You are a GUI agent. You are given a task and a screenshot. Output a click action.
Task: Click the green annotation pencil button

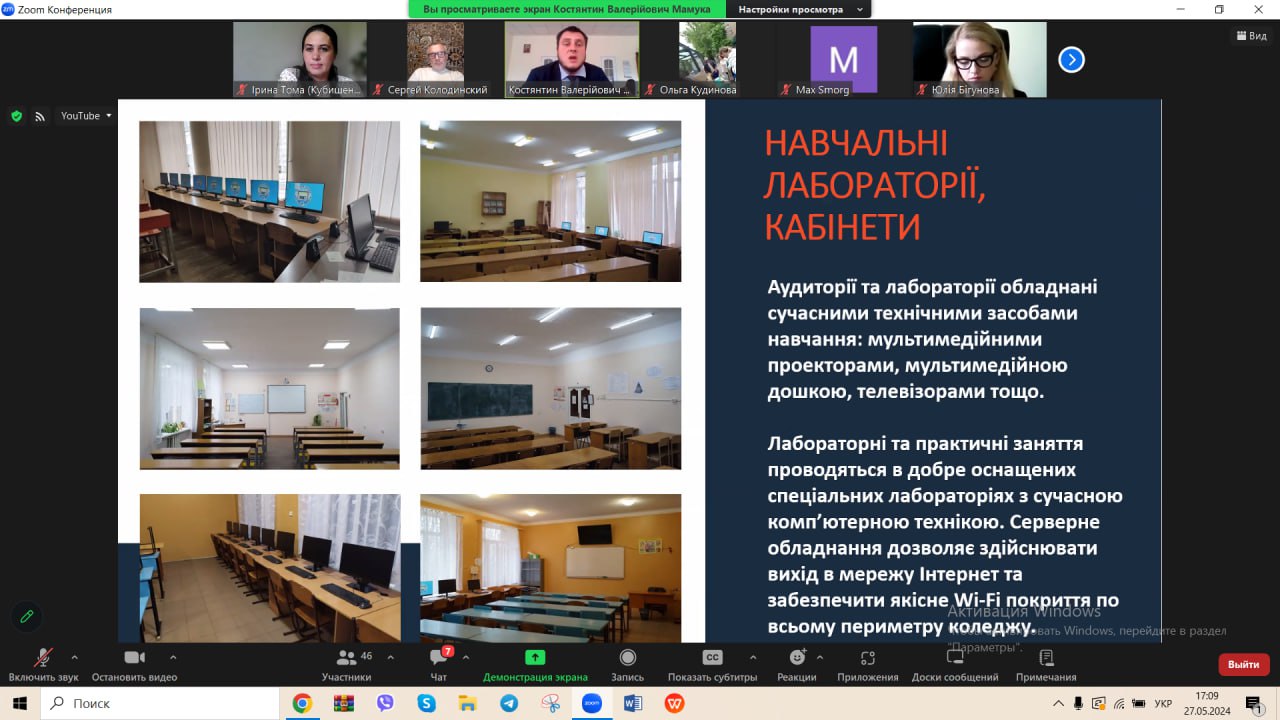click(x=27, y=615)
